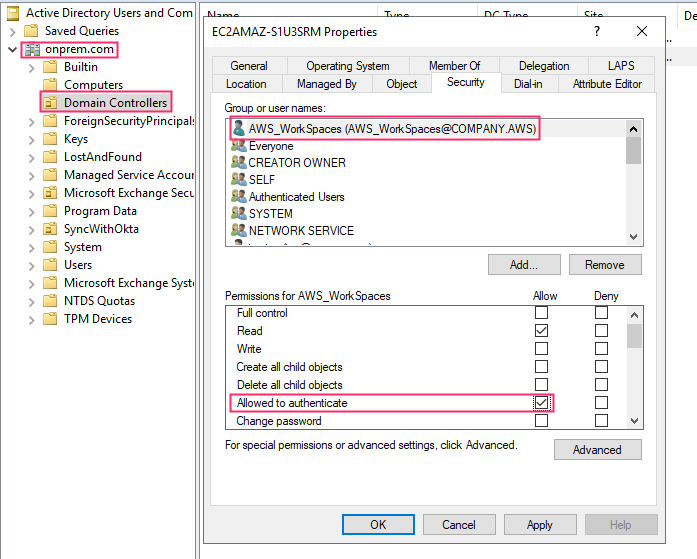The image size is (697, 559).
Task: Check Allow for Create all child objects
Action: tap(541, 367)
